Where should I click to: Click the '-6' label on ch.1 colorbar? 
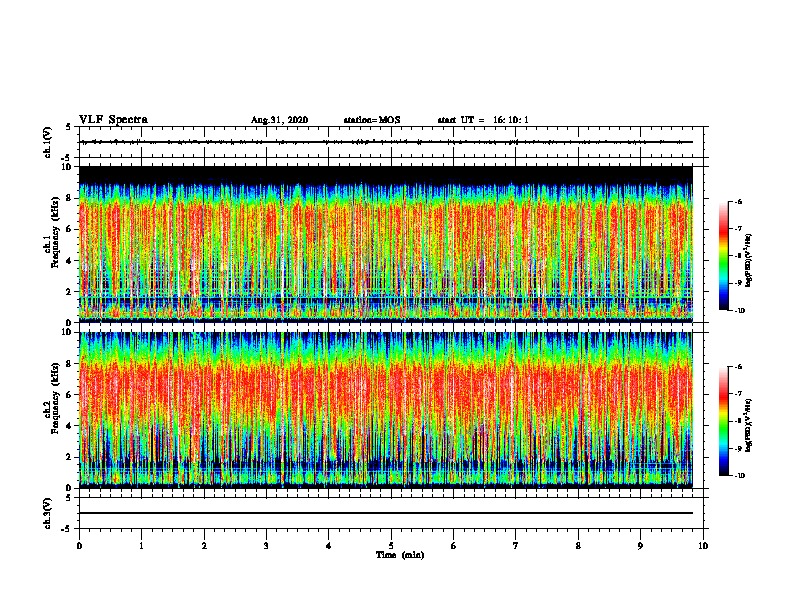[738, 202]
